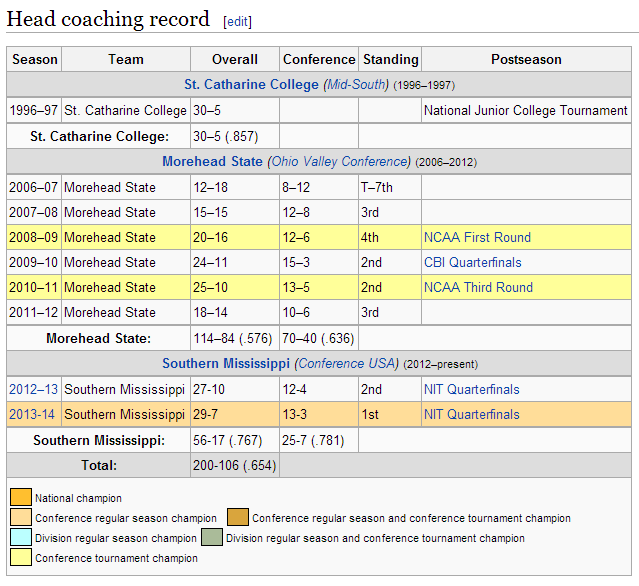Select the 4th standing cell

pyautogui.click(x=390, y=237)
